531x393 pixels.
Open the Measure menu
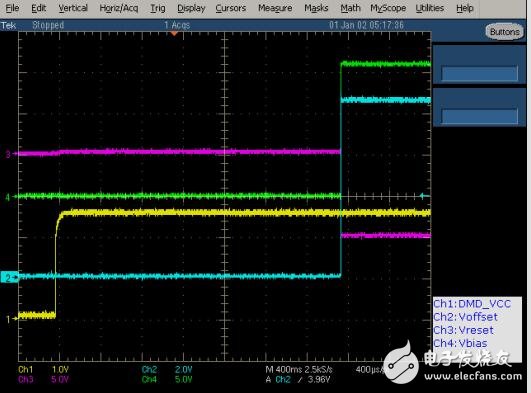[x=275, y=8]
